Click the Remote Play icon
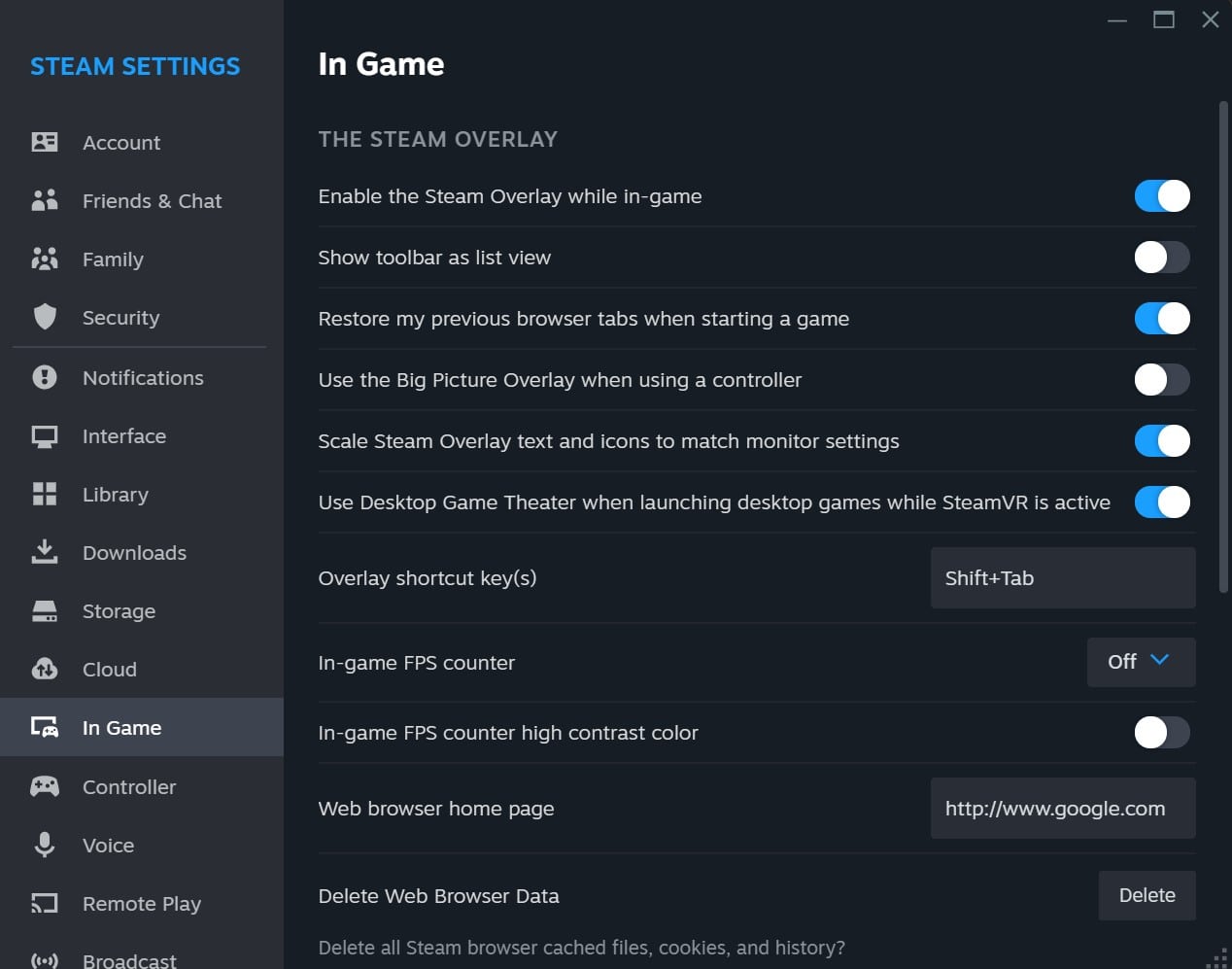 click(x=45, y=903)
